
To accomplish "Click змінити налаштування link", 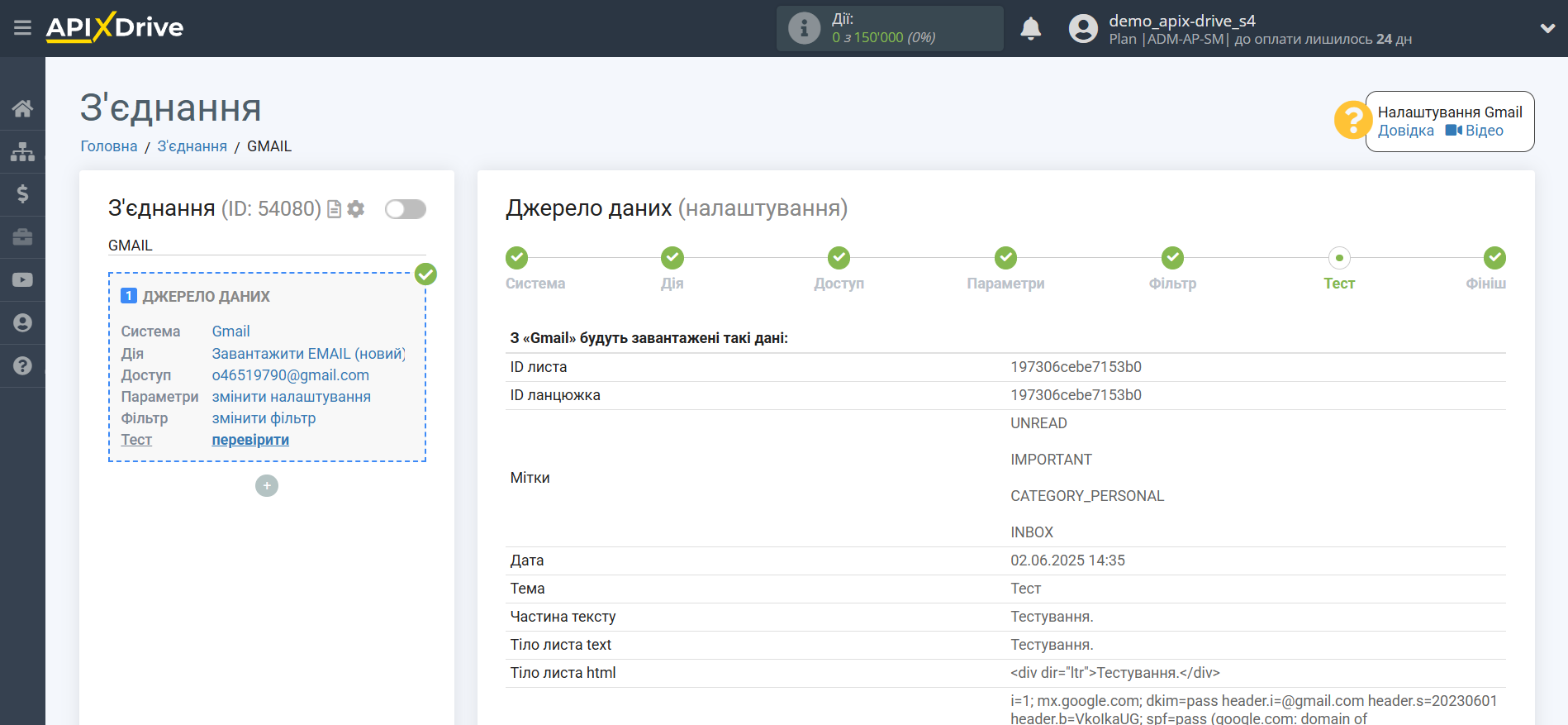I will 291,397.
